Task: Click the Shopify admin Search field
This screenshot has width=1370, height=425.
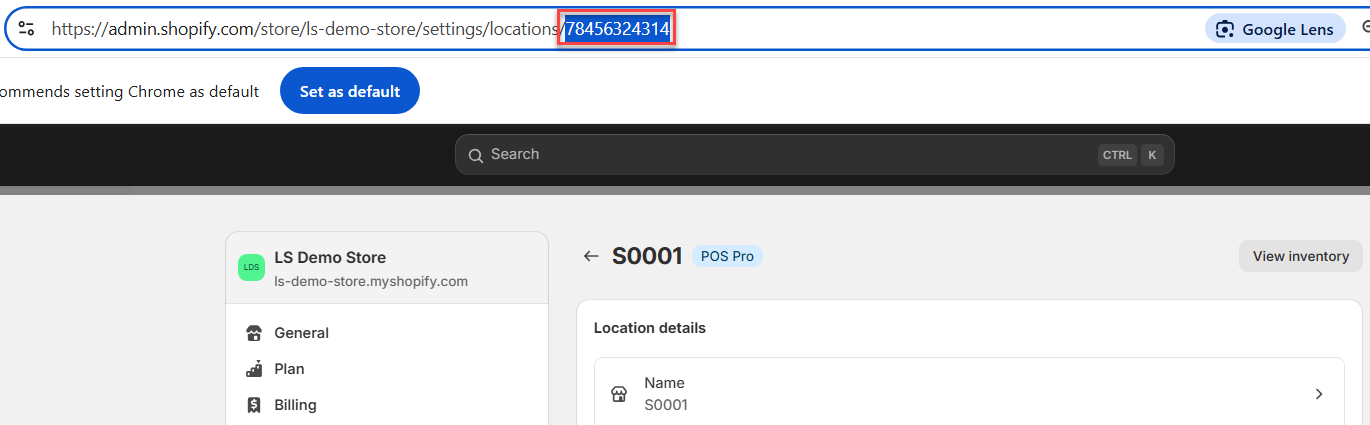Action: pyautogui.click(x=814, y=155)
